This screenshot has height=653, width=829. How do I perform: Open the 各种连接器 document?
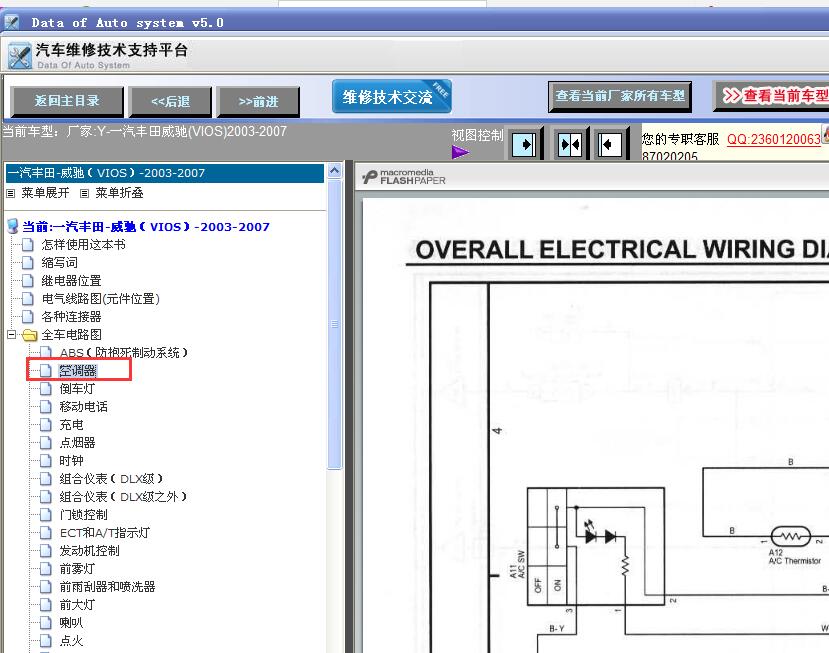pos(71,316)
